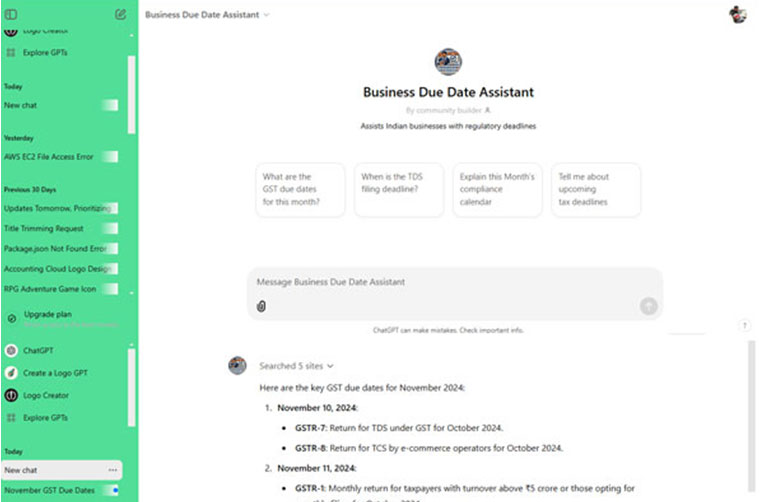The width and height of the screenshot is (760, 502).
Task: Toggle the sidebar panel icon
Action: [x=11, y=14]
